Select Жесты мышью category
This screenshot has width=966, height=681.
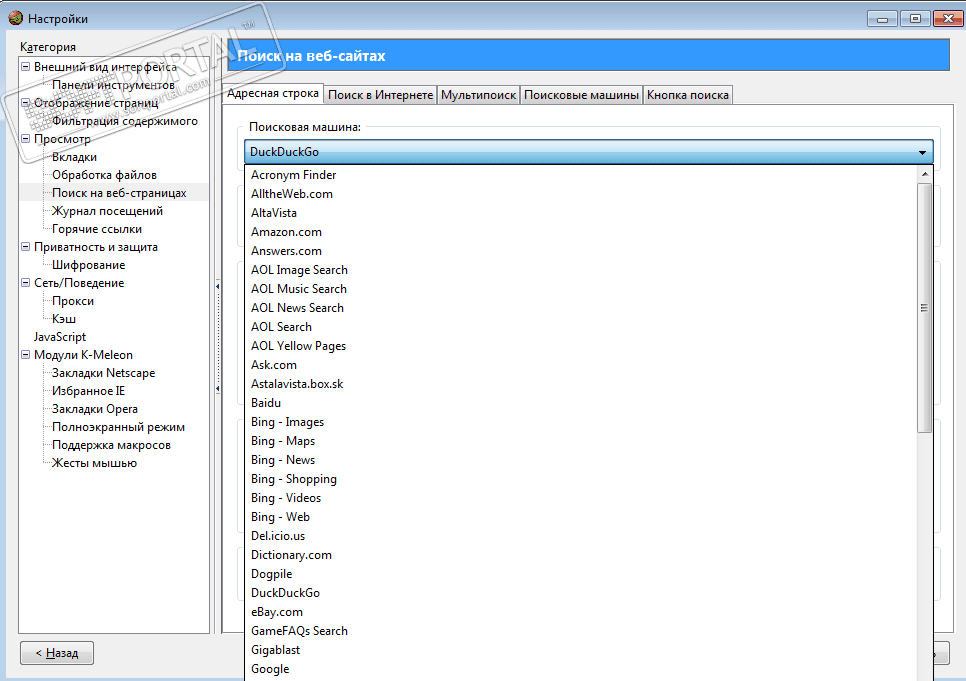point(94,463)
